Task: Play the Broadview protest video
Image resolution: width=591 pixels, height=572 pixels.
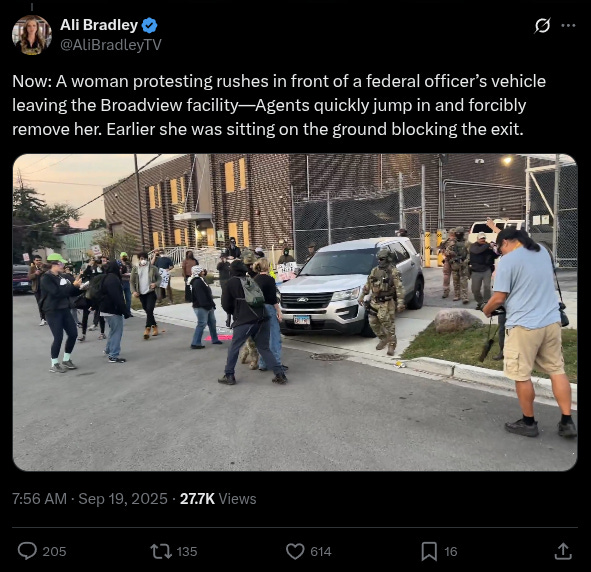Action: click(295, 312)
